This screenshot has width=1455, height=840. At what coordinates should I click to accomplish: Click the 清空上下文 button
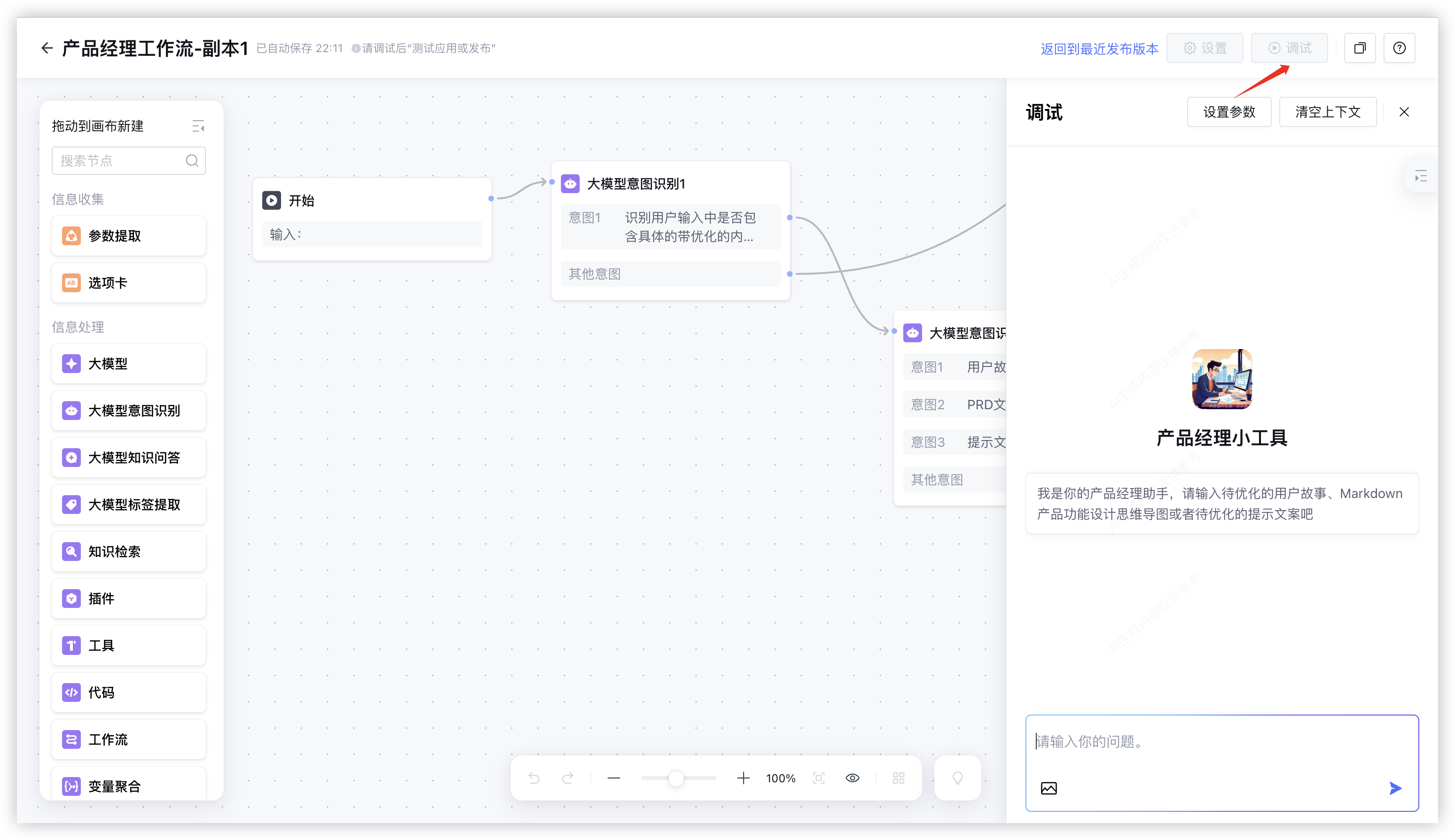pyautogui.click(x=1328, y=112)
